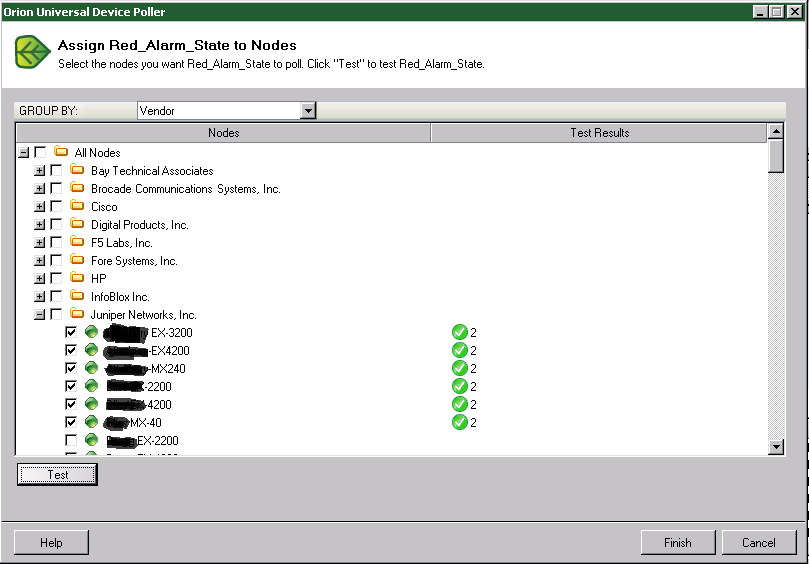809x564 pixels.
Task: Expand the Bay Technical Associates group
Action: (x=40, y=170)
